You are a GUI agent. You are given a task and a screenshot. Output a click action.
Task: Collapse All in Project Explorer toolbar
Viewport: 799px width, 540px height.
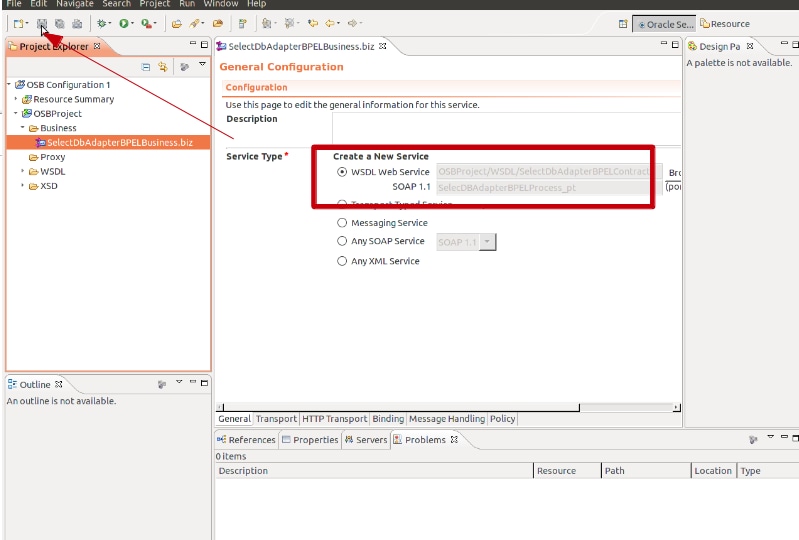pos(146,67)
